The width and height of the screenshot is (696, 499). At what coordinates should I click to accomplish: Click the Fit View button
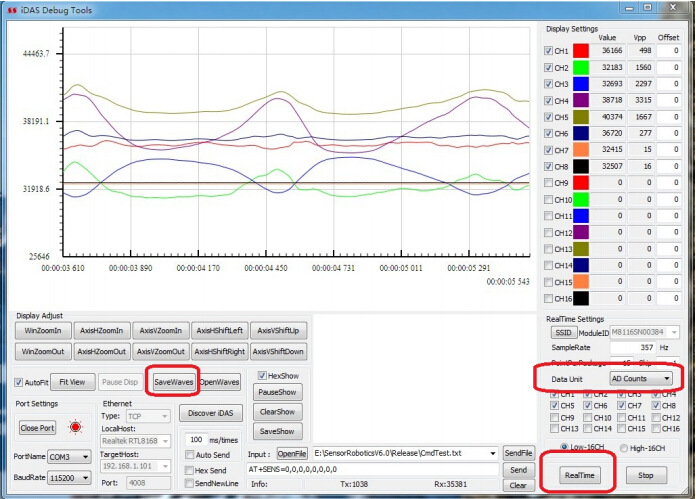(x=71, y=382)
